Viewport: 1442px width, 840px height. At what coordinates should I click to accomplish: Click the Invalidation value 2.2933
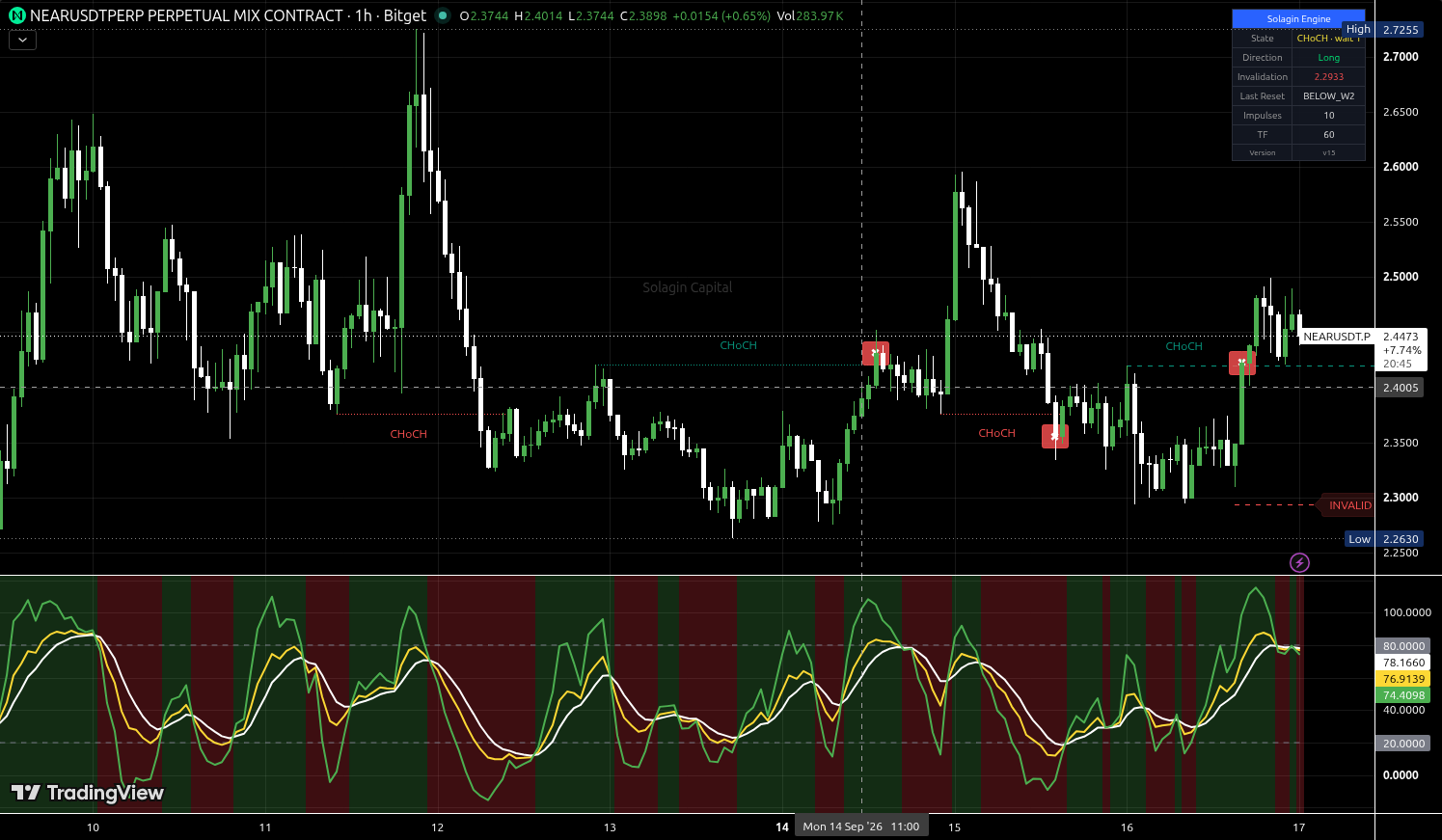pos(1329,77)
